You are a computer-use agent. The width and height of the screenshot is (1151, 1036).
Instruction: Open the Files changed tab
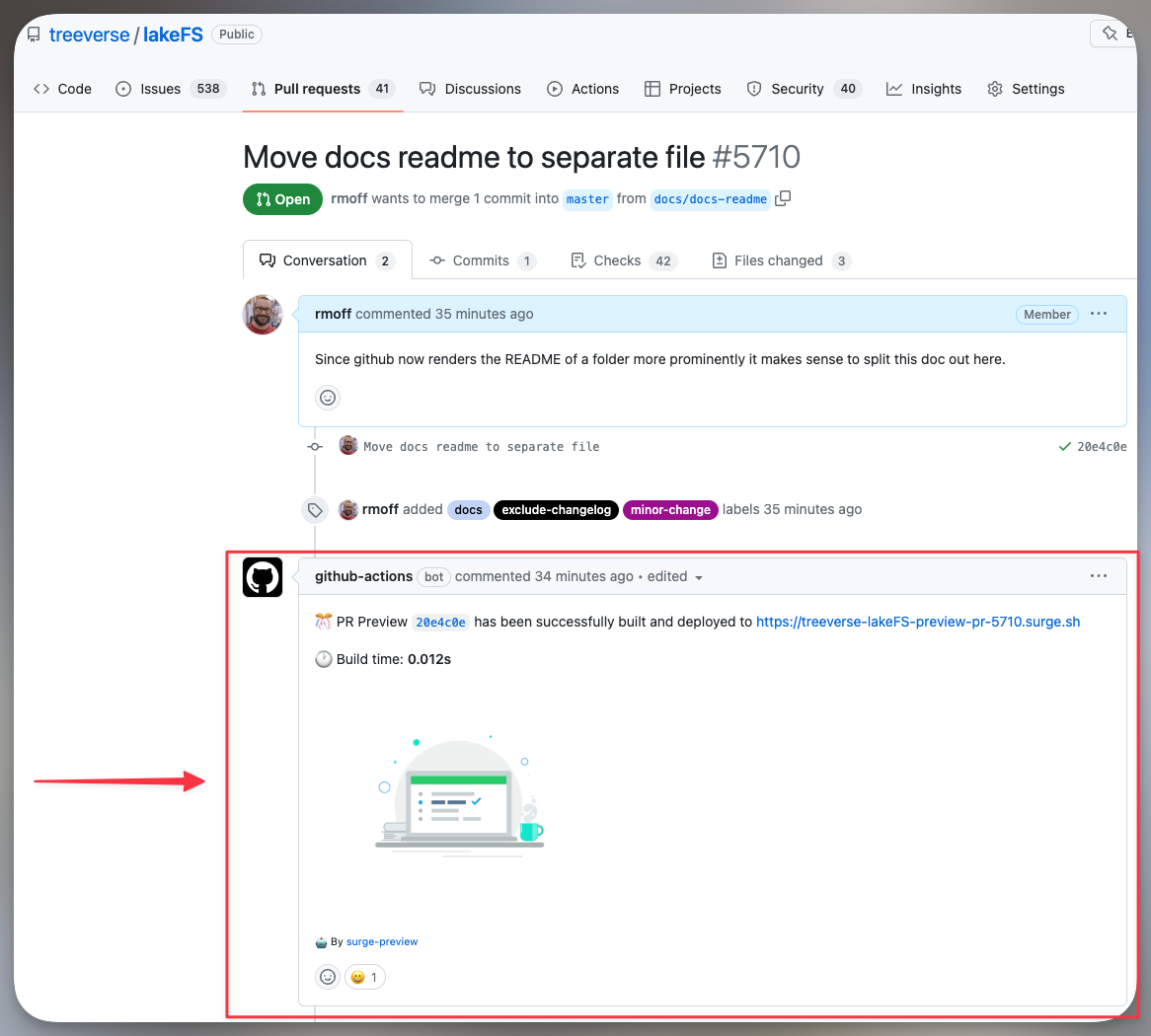click(780, 260)
